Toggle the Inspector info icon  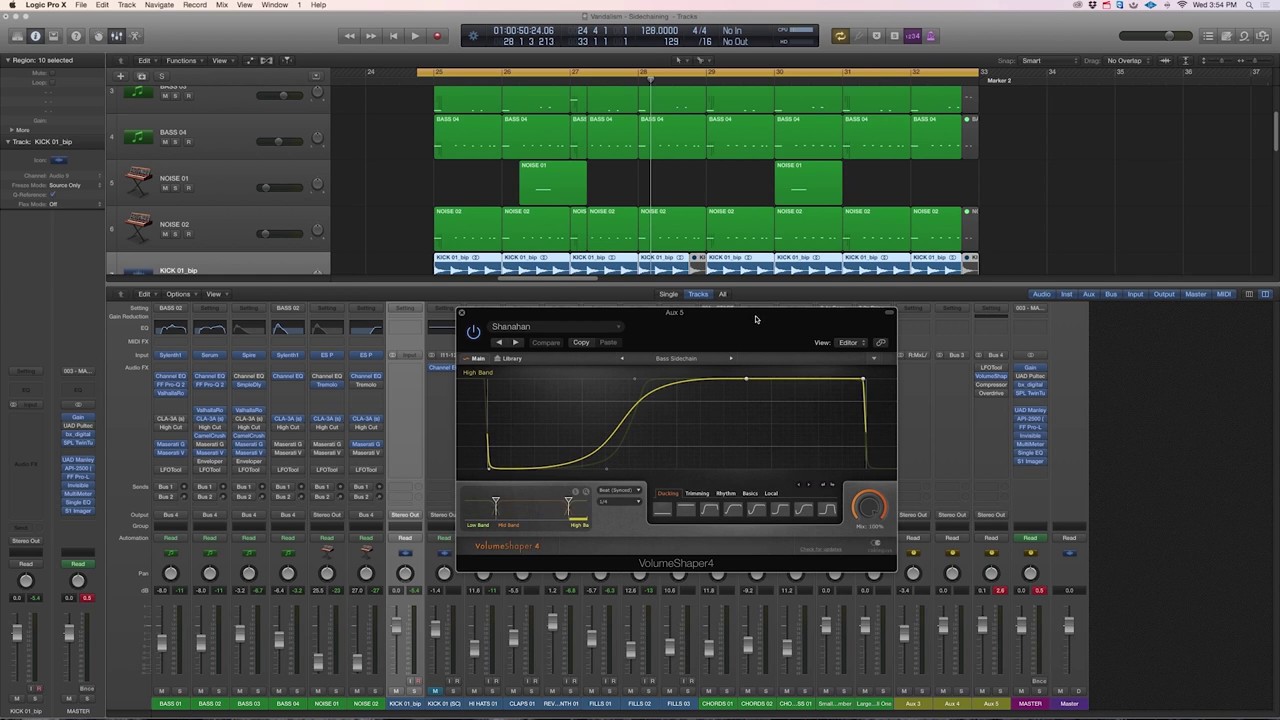(36, 36)
